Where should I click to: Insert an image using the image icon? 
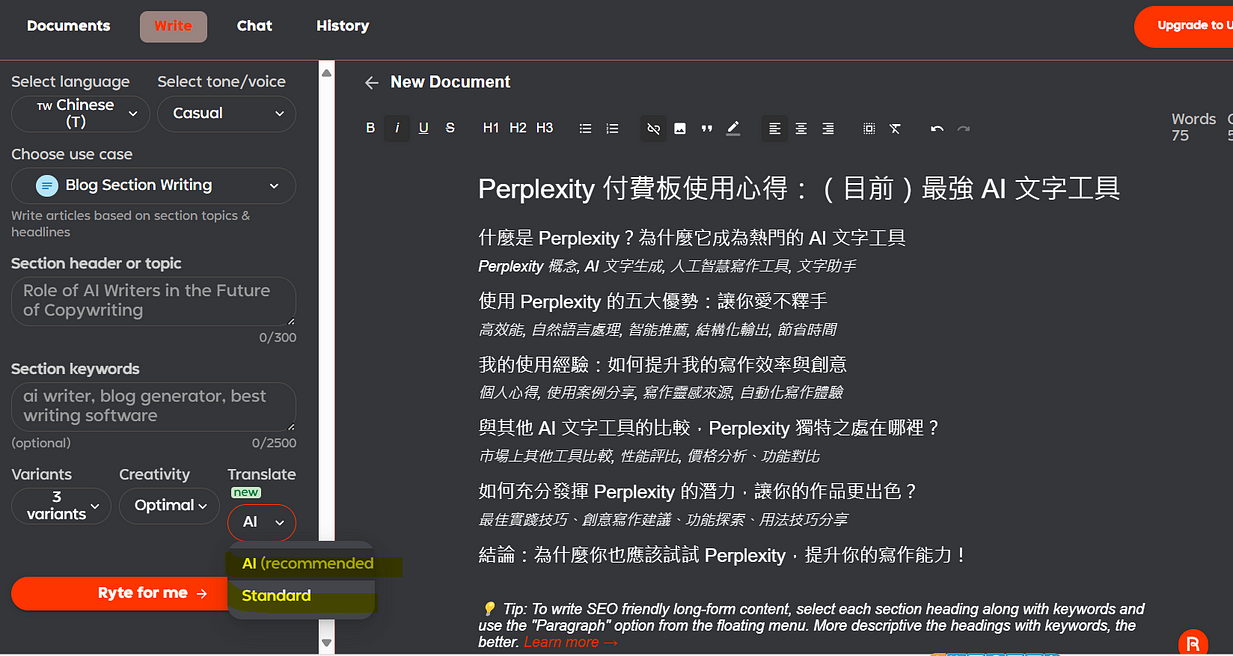[x=680, y=128]
